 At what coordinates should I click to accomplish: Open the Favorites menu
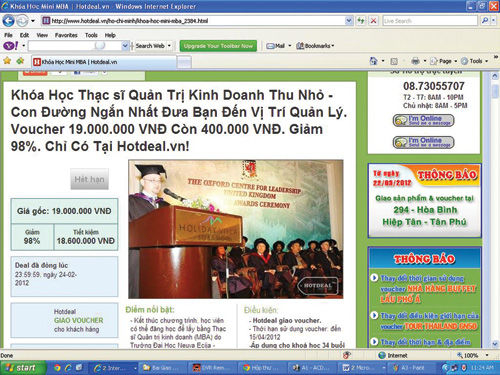pos(66,35)
